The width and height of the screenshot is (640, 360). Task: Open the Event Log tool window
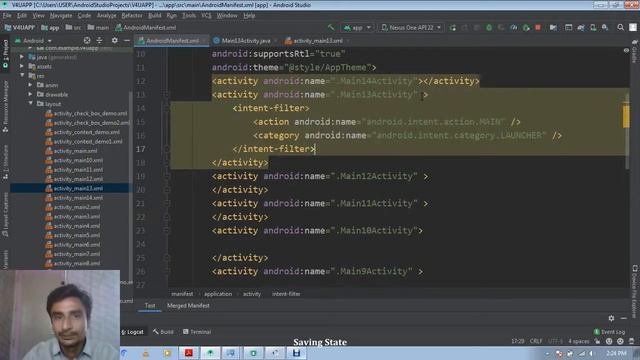tap(609, 332)
